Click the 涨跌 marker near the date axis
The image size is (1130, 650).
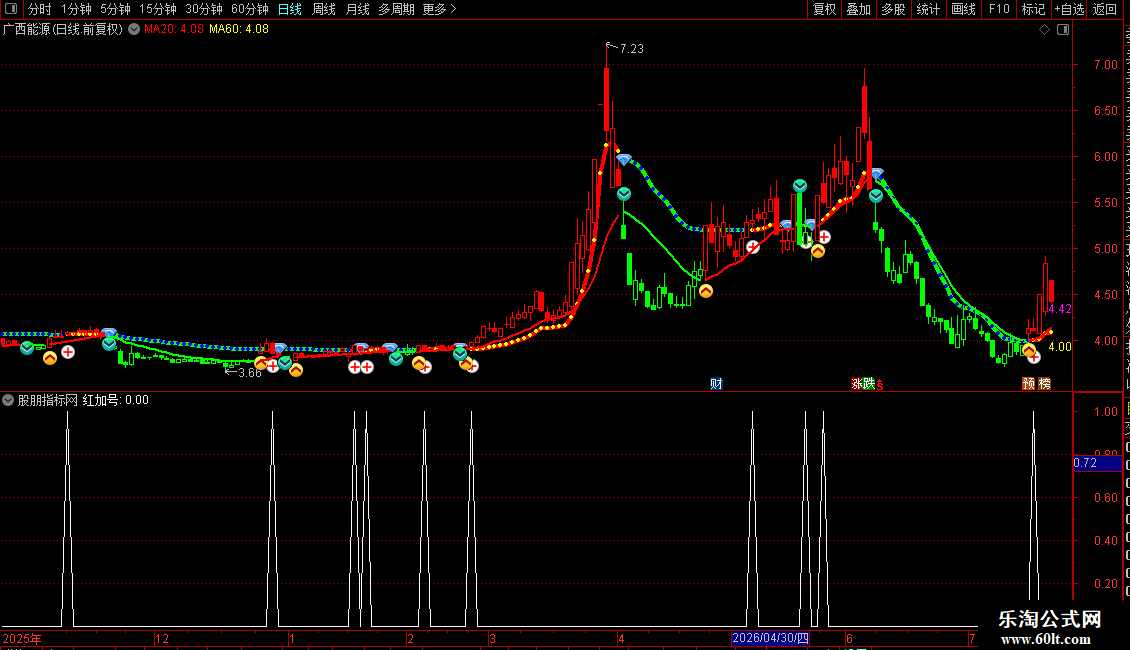click(x=863, y=384)
